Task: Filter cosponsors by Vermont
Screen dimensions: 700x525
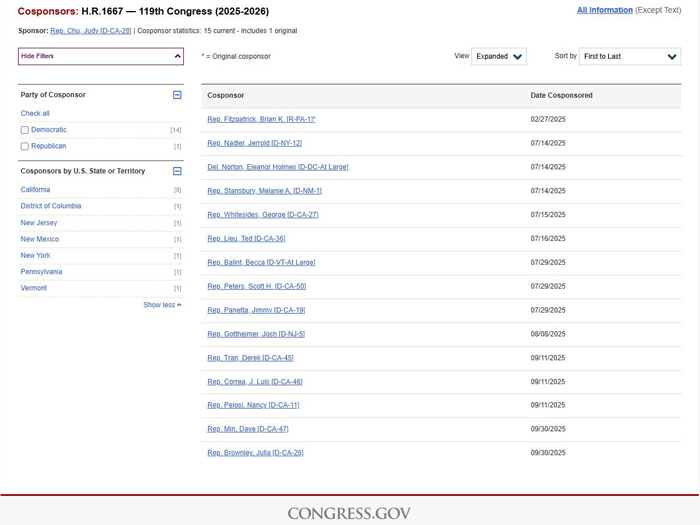Action: pyautogui.click(x=34, y=288)
